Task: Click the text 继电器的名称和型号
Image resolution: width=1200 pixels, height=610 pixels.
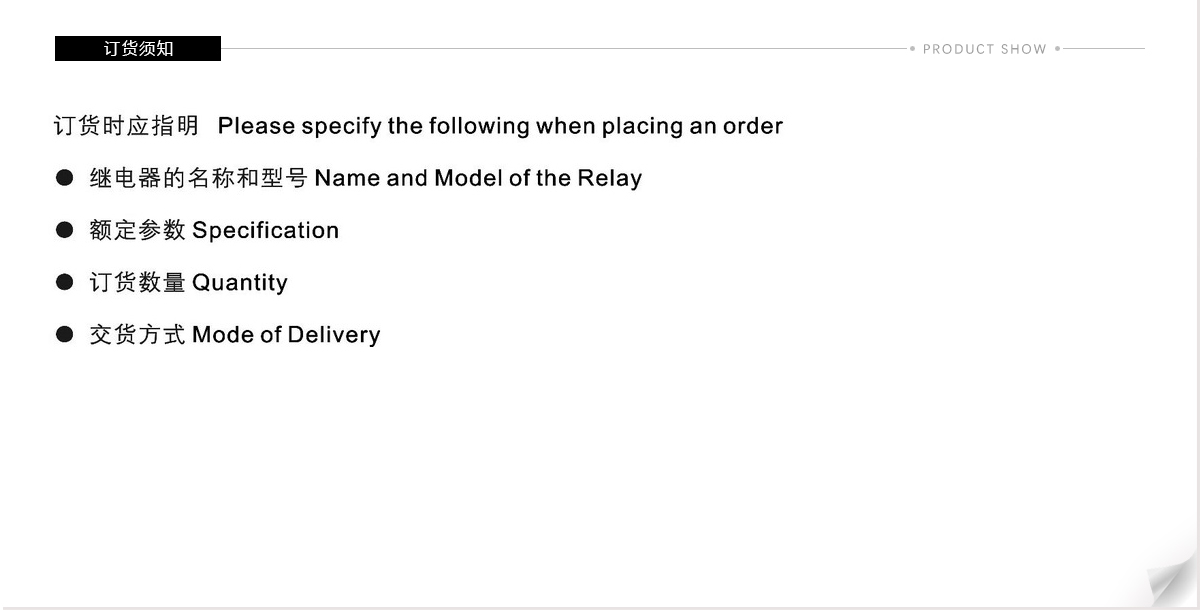Action: click(198, 178)
